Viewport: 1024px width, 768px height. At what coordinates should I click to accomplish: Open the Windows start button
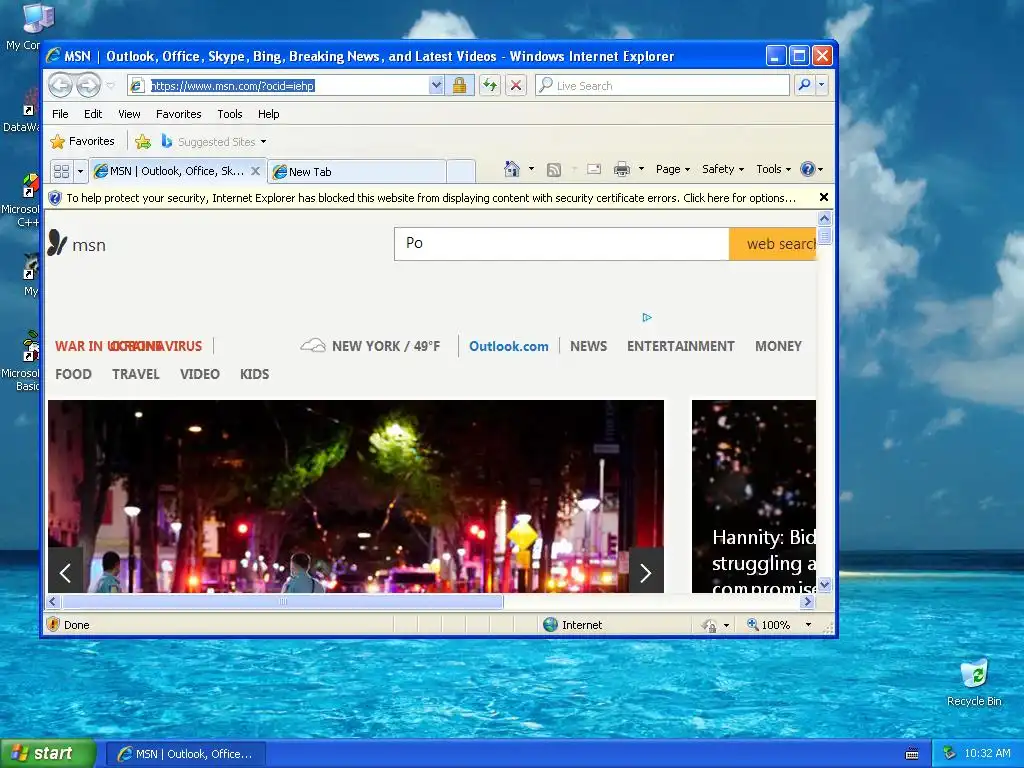pos(48,754)
